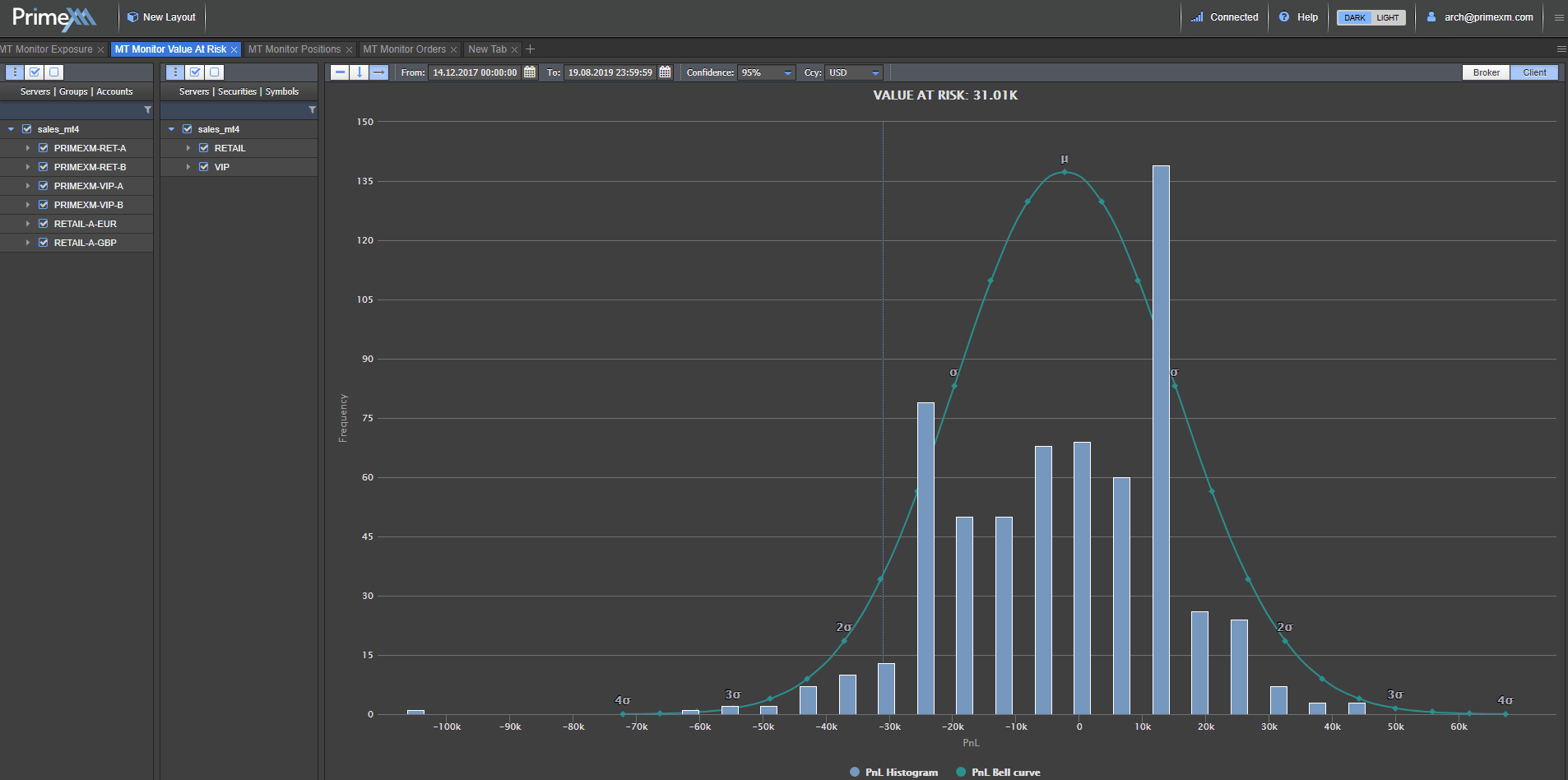This screenshot has height=780, width=1568.
Task: Uncheck the PRIMEXM-RET-A group checkbox
Action: coord(44,148)
